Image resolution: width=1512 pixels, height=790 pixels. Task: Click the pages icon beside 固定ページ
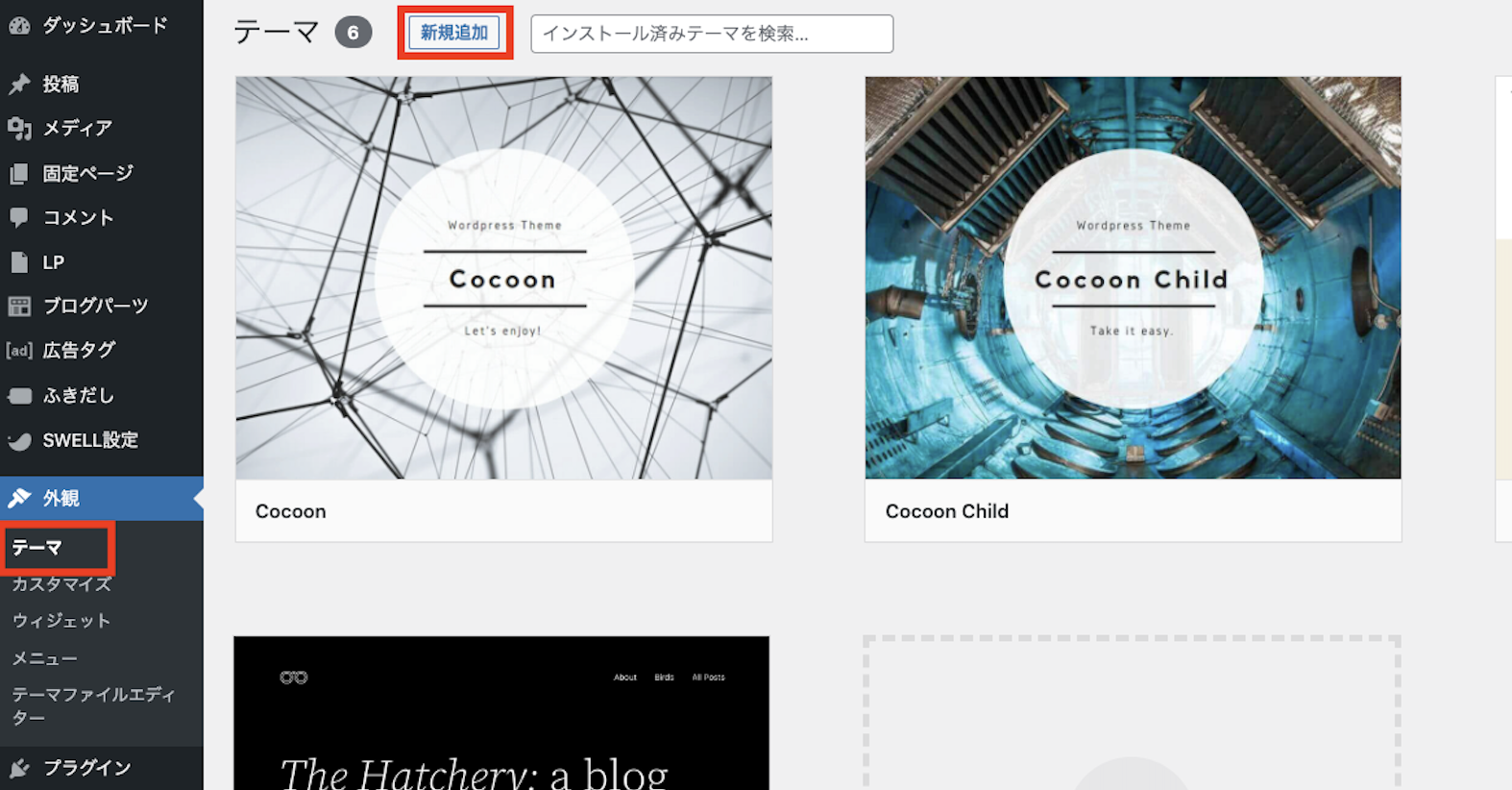pos(19,174)
